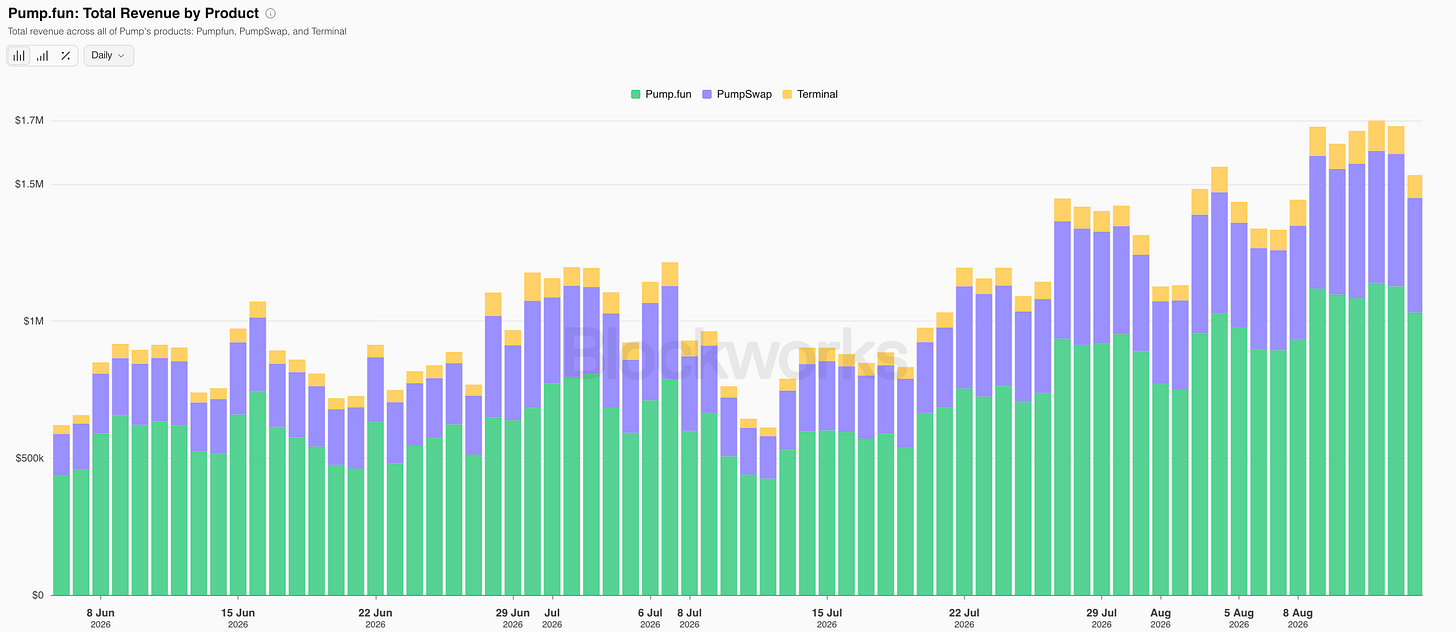Click the 29 Jun x-axis label
This screenshot has height=632, width=1456.
512,618
